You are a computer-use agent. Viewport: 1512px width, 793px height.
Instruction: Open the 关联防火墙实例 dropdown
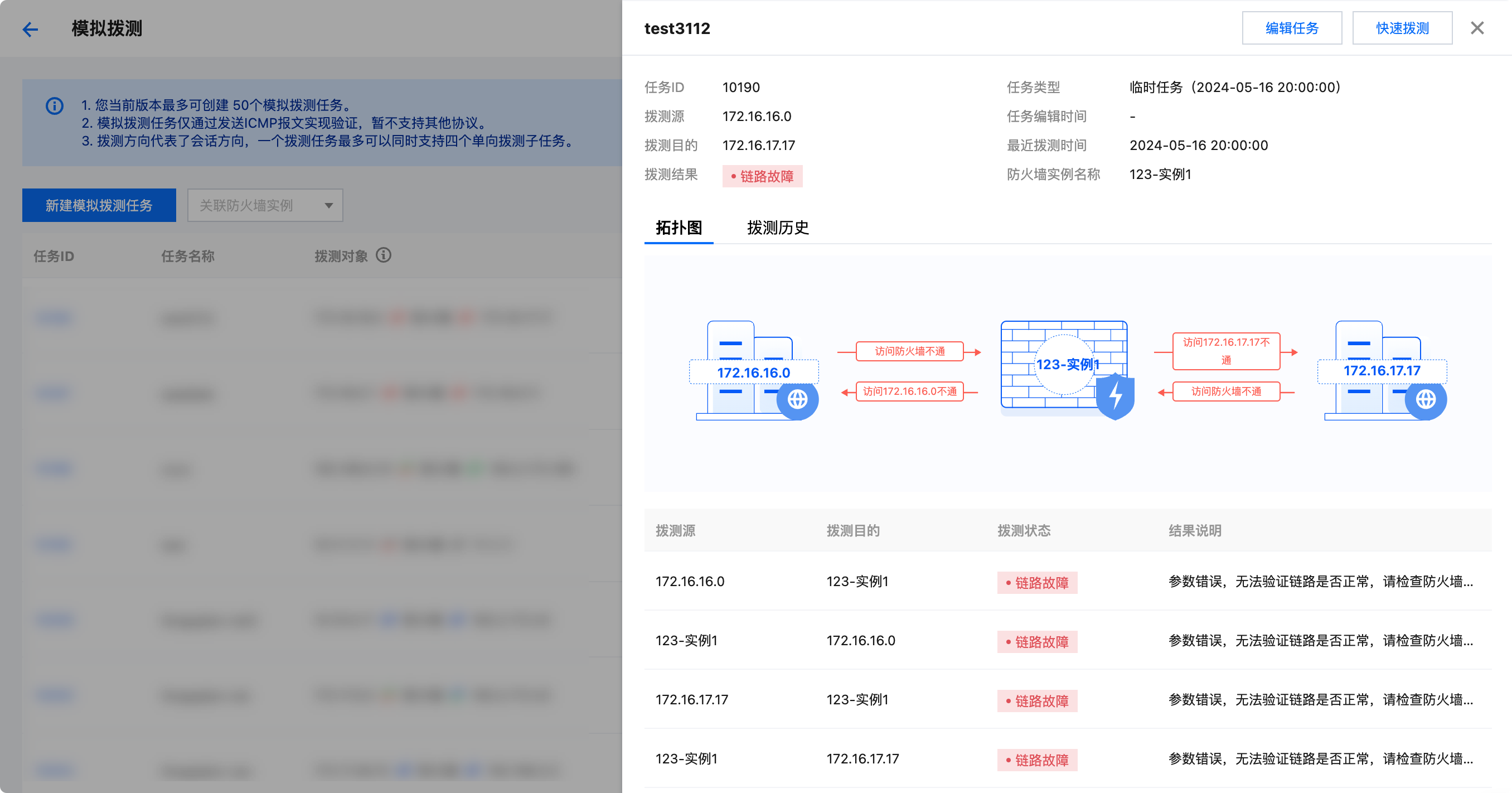[x=265, y=205]
